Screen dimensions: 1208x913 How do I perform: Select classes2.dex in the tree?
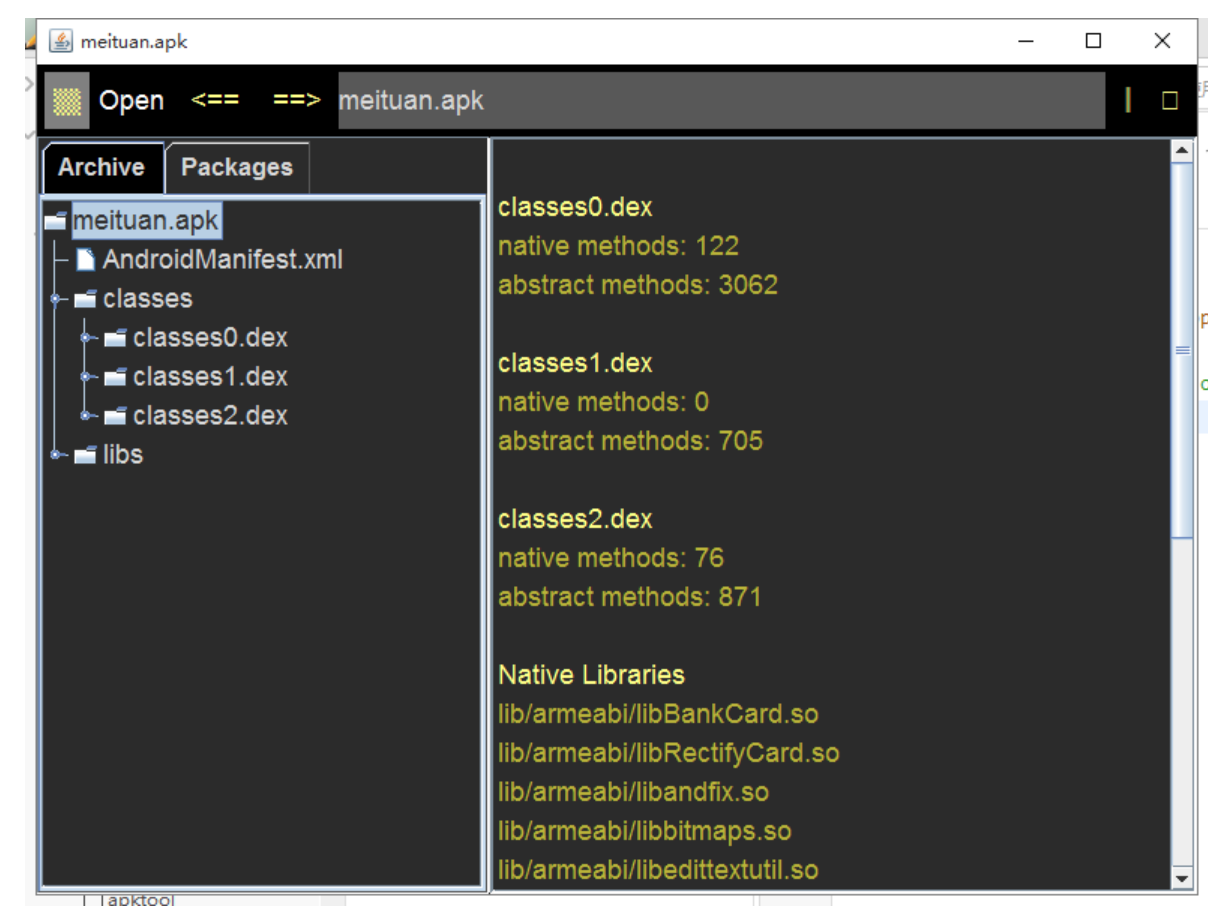pos(210,415)
